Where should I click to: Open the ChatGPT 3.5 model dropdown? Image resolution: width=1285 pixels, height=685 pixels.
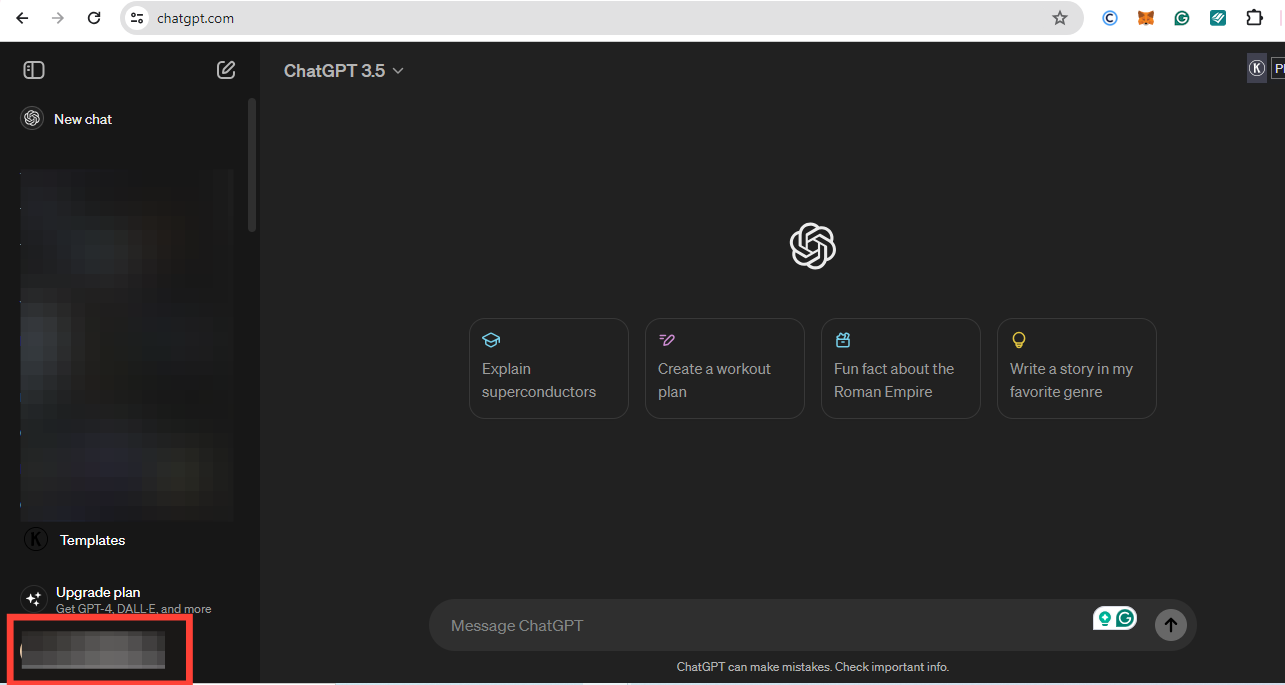tap(343, 71)
